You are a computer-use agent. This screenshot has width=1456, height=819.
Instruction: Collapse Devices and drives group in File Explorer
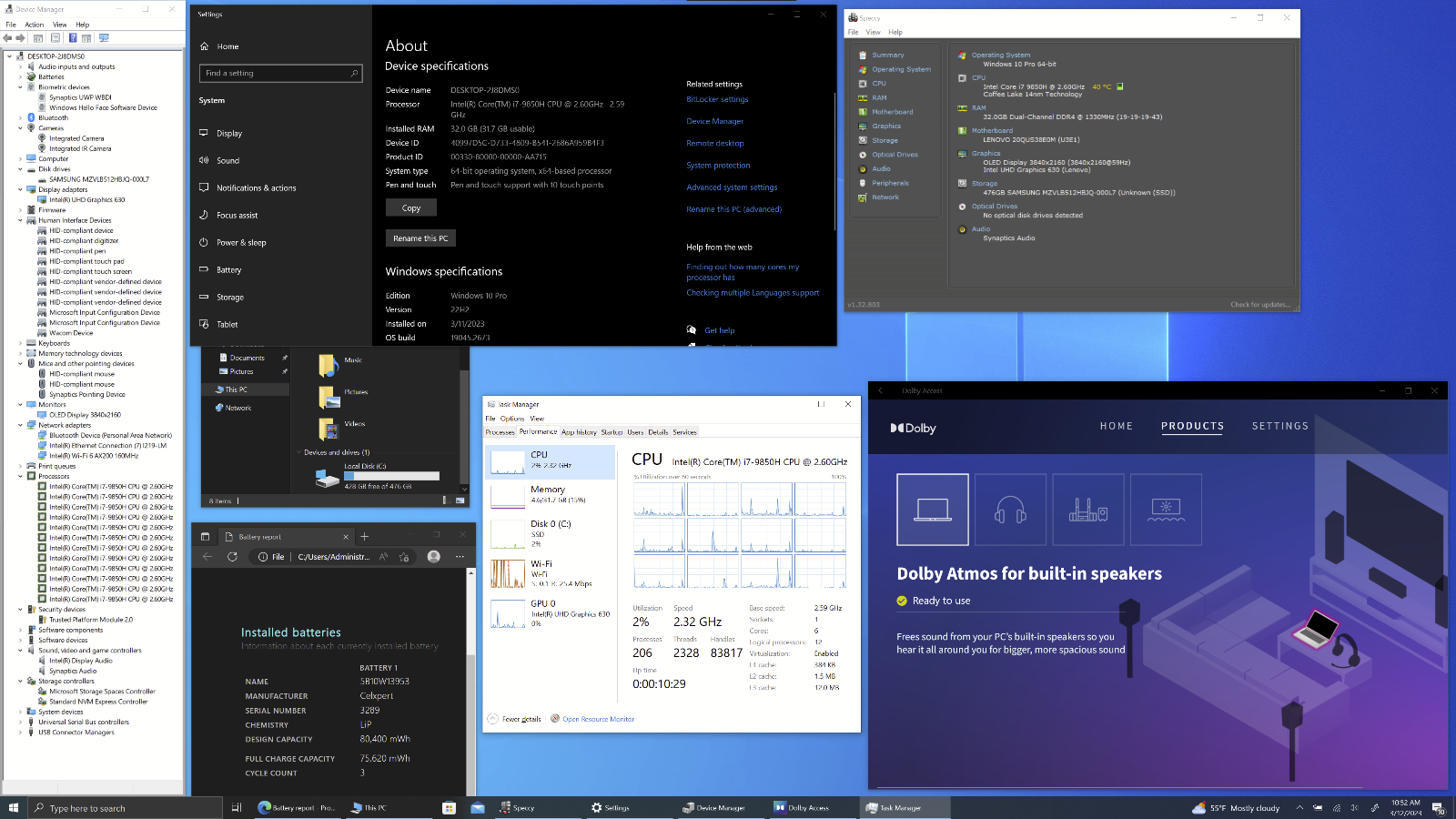click(298, 452)
